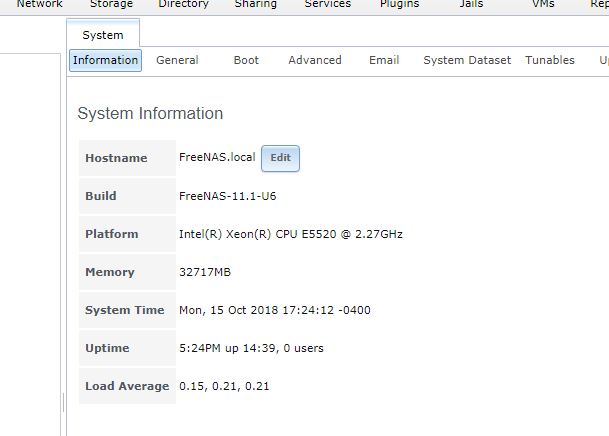609x436 pixels.
Task: Open the Services menu
Action: tap(327, 4)
